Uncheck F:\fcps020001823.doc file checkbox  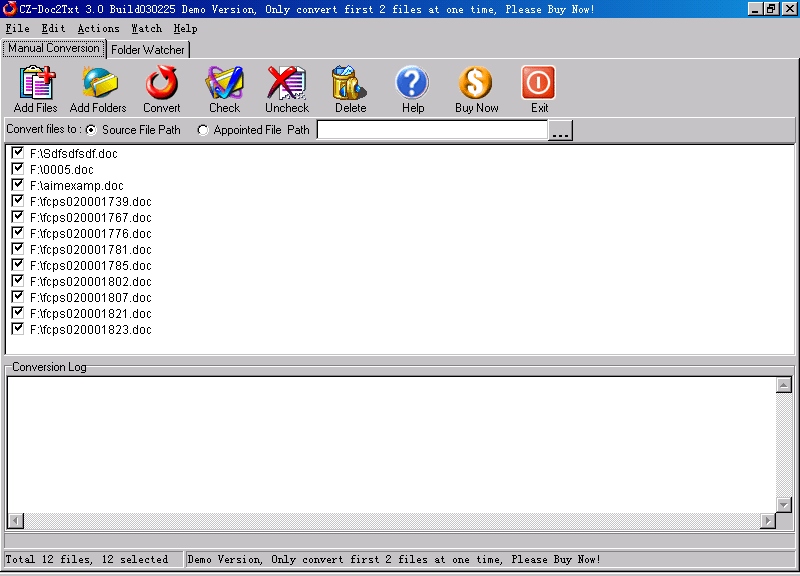(x=17, y=329)
